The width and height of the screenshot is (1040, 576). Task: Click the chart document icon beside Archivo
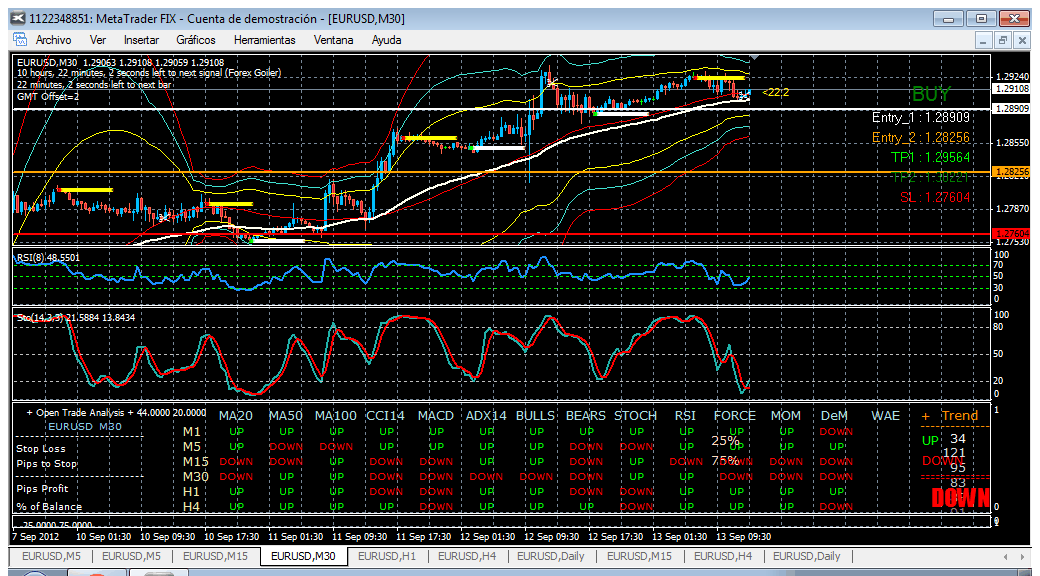click(x=20, y=40)
